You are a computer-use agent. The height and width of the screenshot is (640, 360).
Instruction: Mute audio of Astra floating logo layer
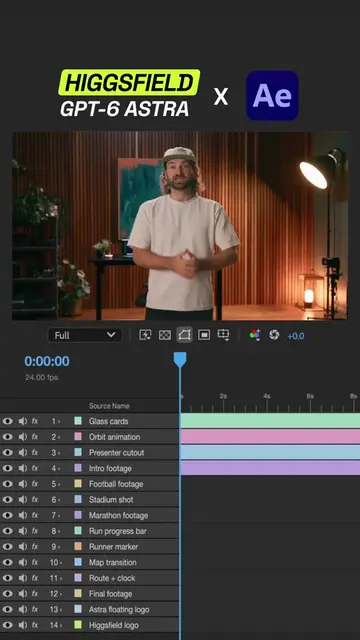[23, 609]
